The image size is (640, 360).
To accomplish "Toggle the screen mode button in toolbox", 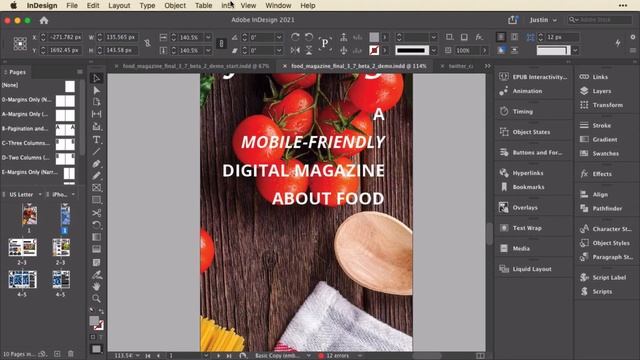I will click(x=96, y=349).
